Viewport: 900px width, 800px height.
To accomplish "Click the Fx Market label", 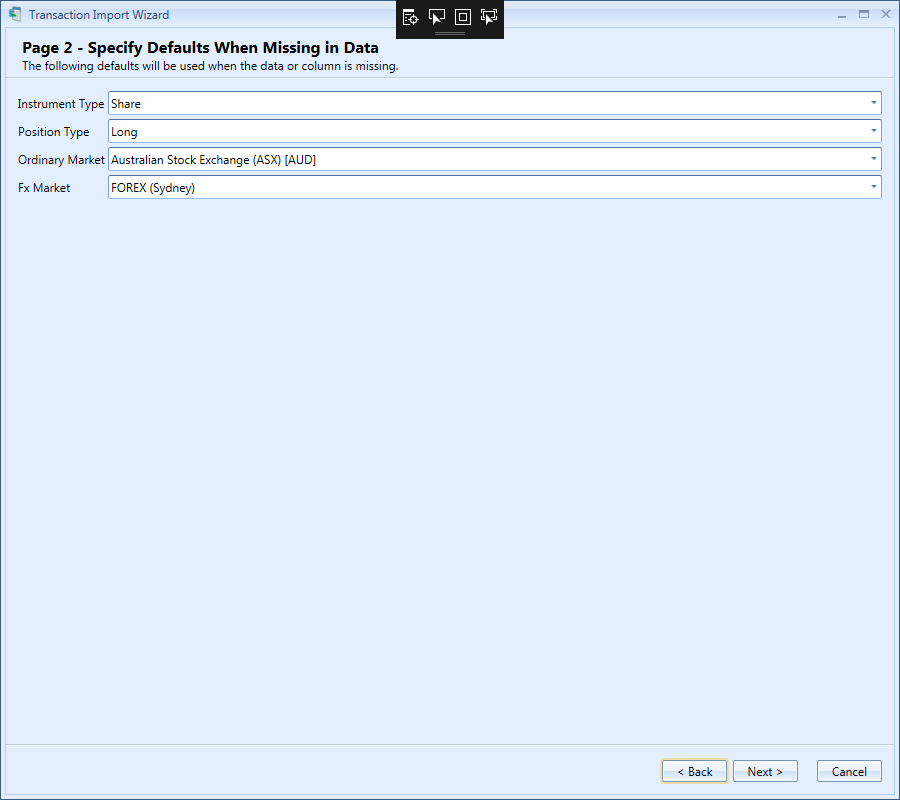I will tap(44, 188).
